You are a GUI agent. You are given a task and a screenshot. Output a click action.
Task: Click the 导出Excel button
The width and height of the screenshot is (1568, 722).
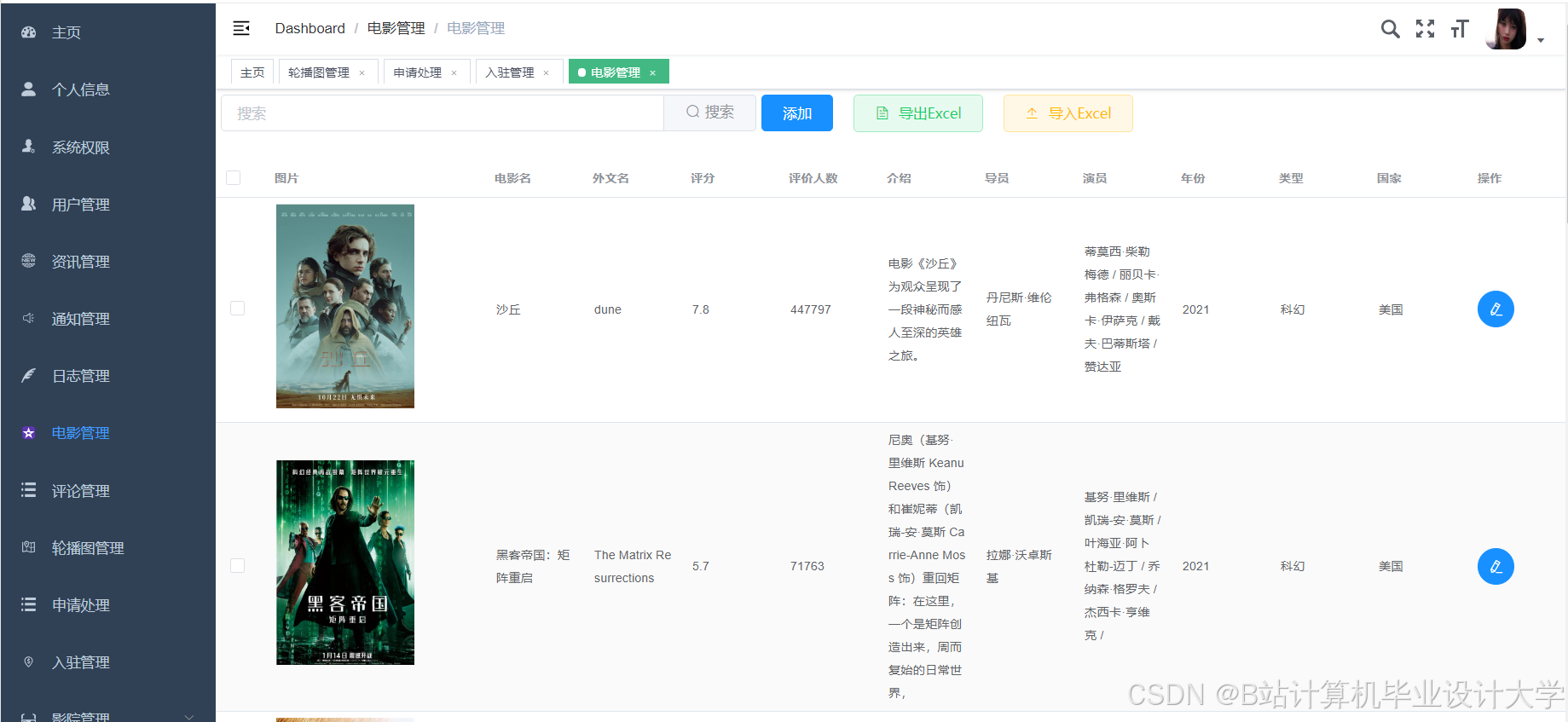pyautogui.click(x=918, y=113)
